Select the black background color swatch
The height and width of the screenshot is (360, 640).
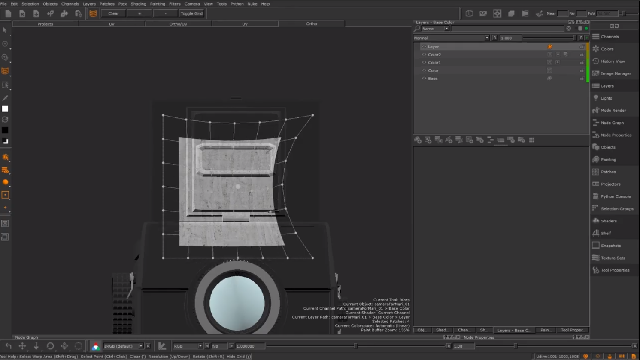(5, 130)
